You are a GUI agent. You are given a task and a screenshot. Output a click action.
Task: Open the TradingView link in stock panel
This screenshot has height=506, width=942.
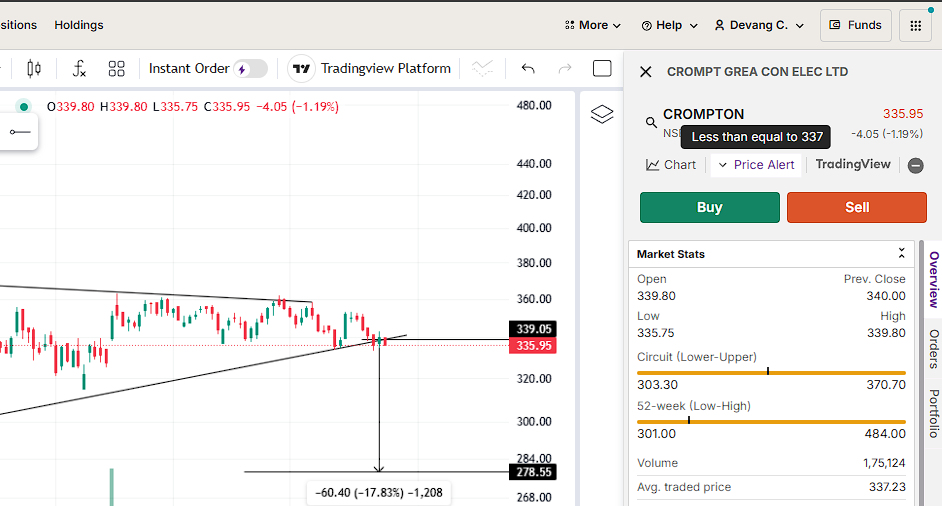click(852, 164)
